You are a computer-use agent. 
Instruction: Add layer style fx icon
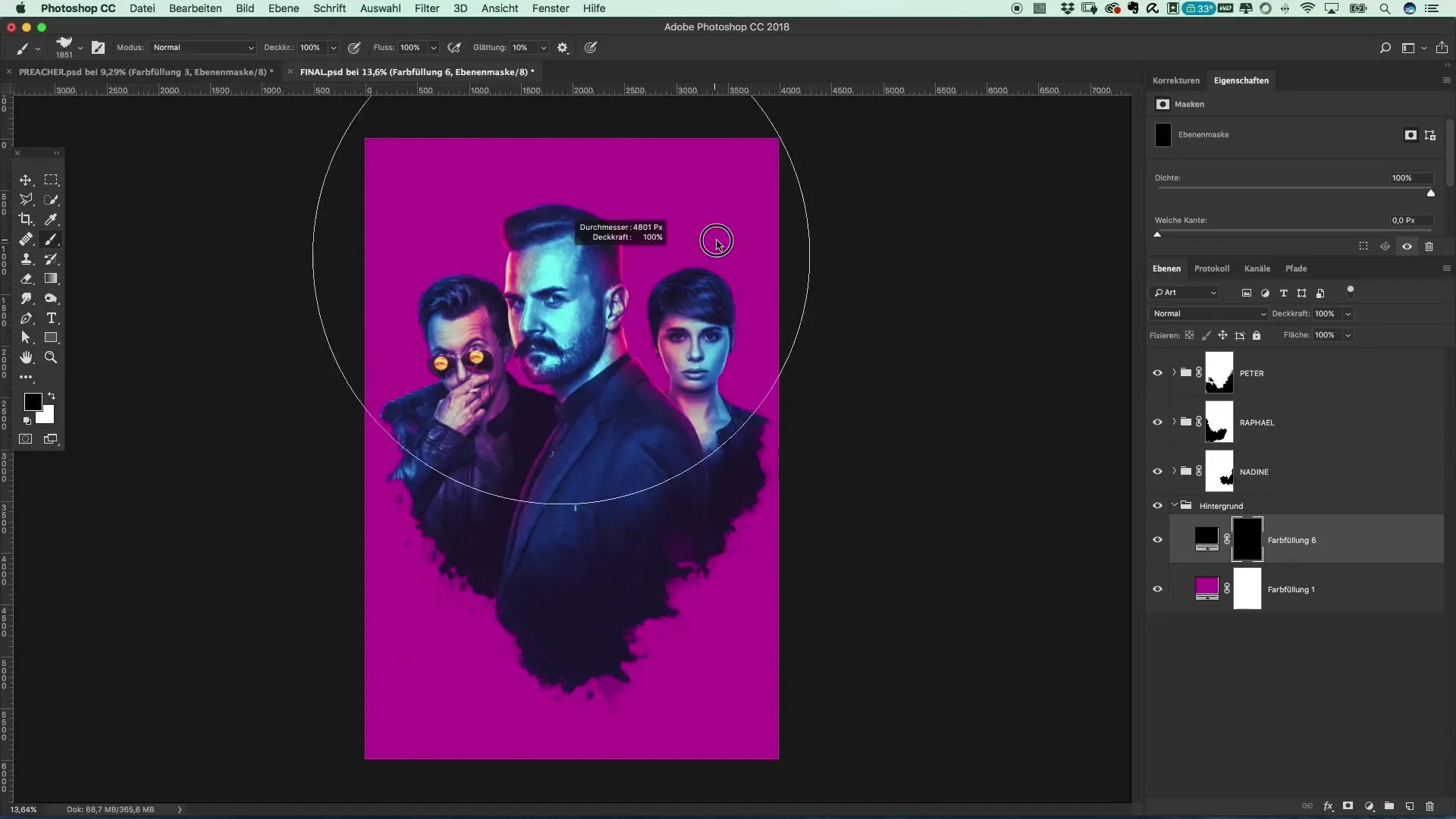[x=1328, y=806]
